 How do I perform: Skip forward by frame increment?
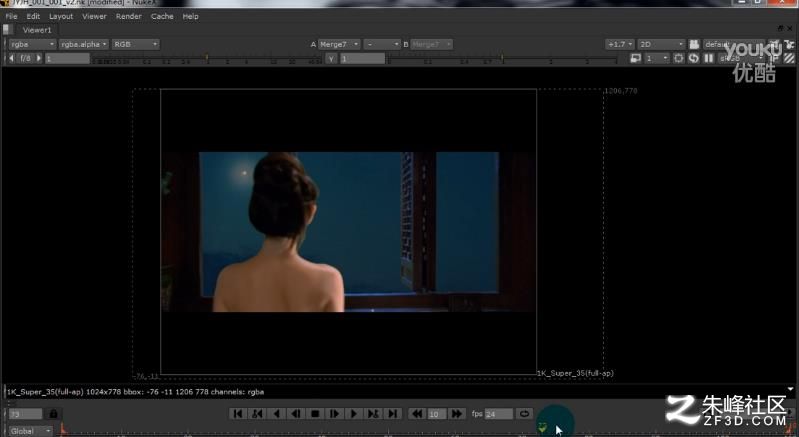[x=457, y=414]
